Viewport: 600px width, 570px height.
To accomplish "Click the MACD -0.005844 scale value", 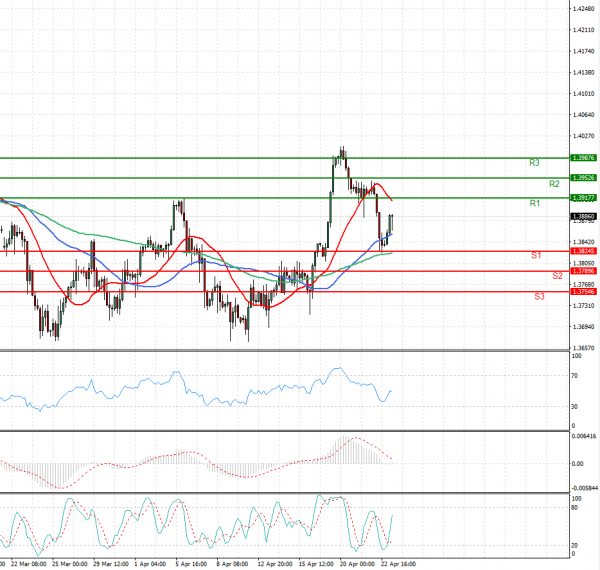I will point(585,489).
